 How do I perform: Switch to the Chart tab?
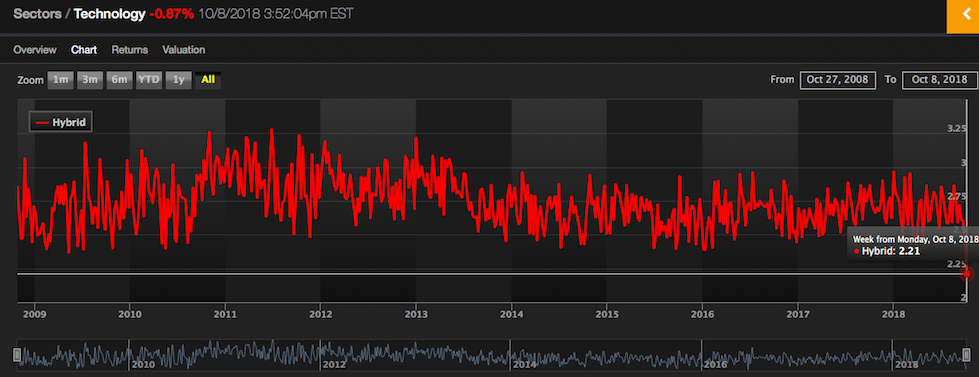coord(84,50)
